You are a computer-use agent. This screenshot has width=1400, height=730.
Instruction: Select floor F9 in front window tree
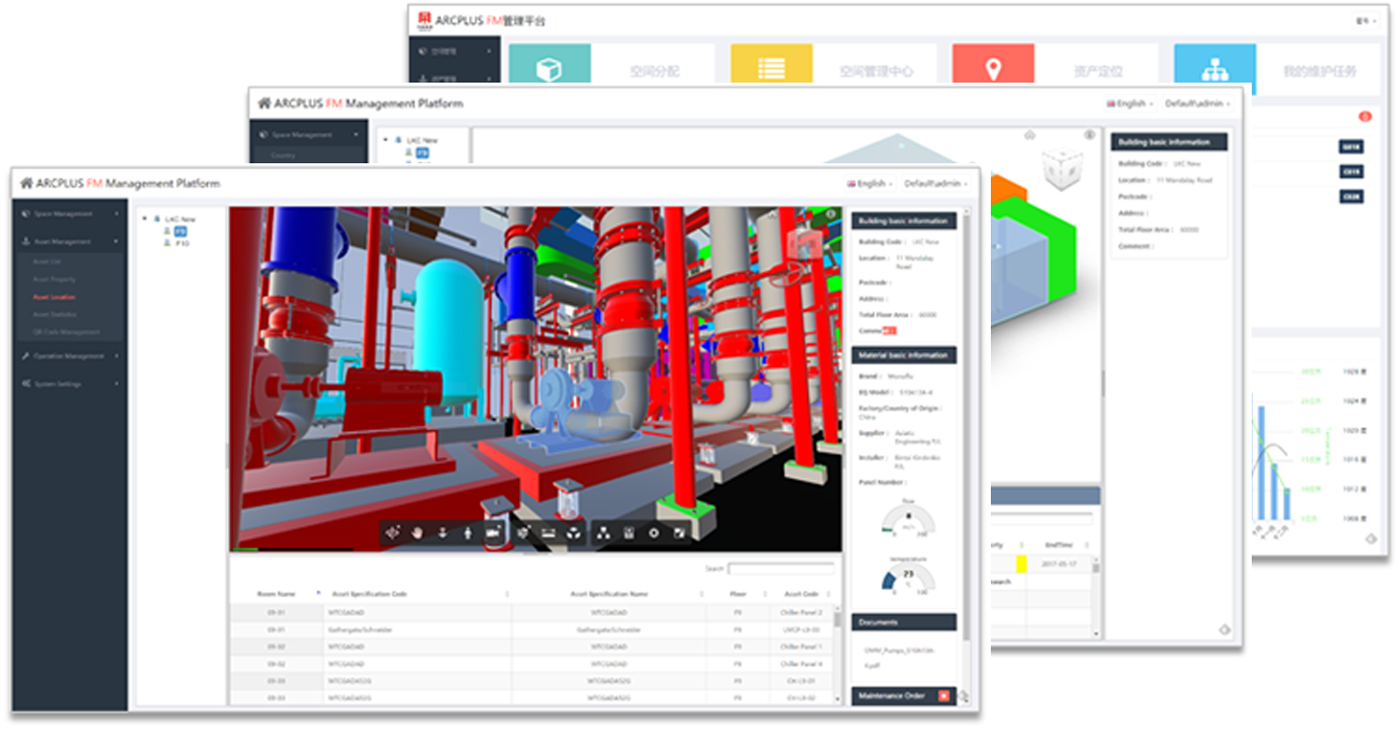pyautogui.click(x=181, y=231)
